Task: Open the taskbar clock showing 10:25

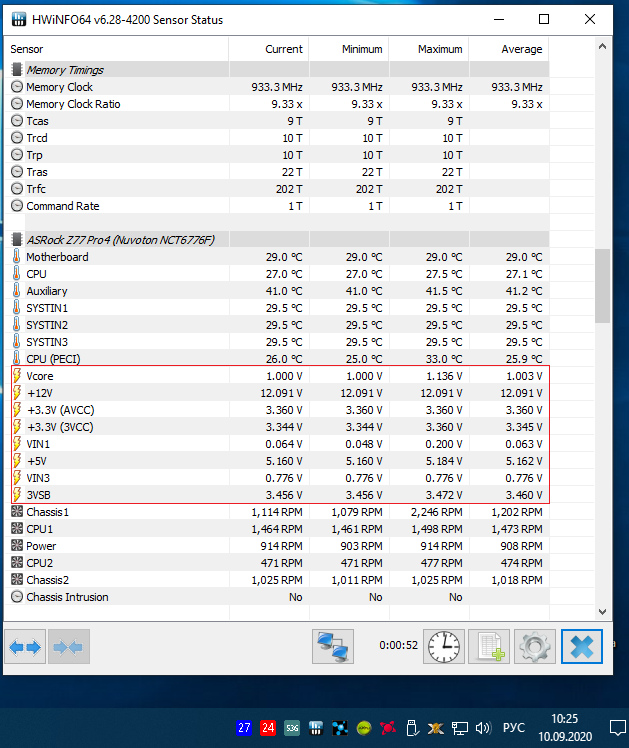Action: 565,727
